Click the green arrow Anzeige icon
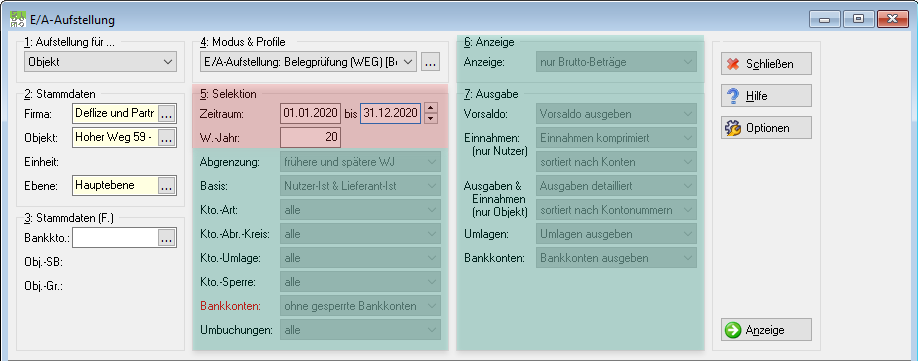Image resolution: width=918 pixels, height=361 pixels. click(x=733, y=330)
